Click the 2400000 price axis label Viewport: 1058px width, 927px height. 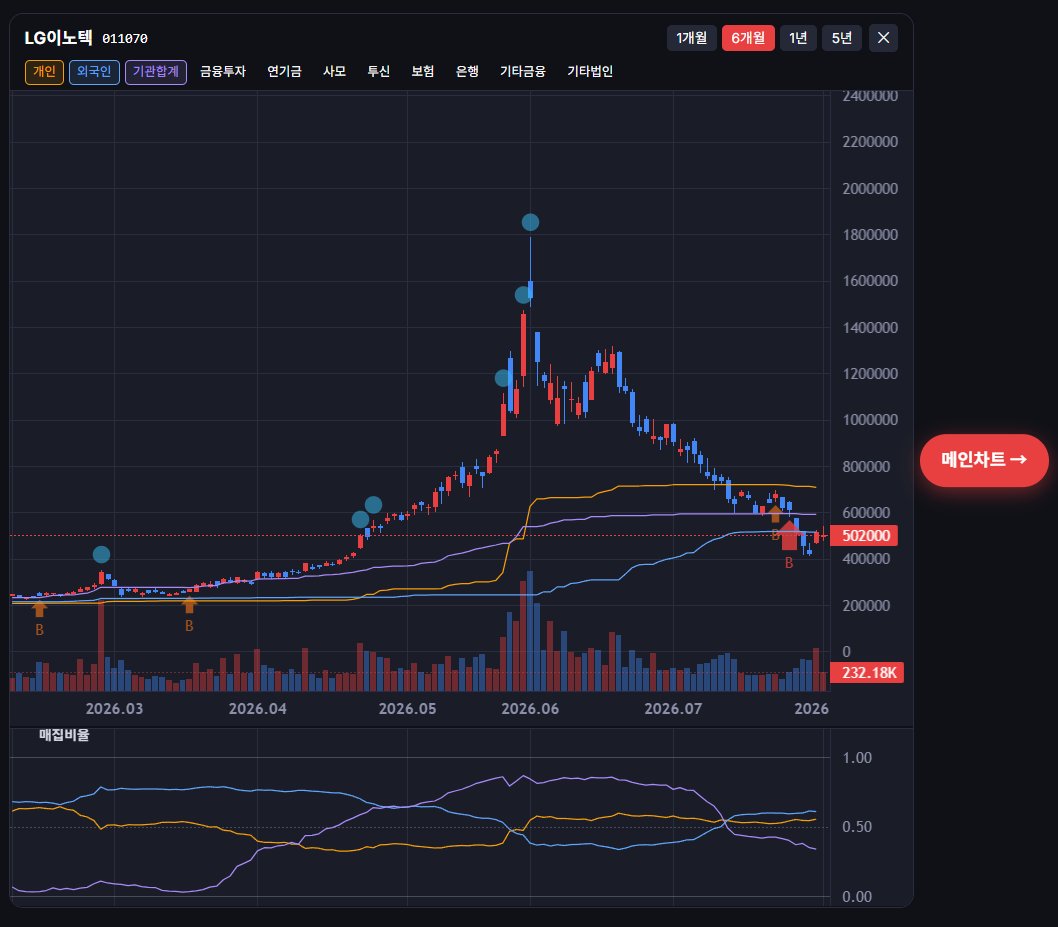point(870,96)
